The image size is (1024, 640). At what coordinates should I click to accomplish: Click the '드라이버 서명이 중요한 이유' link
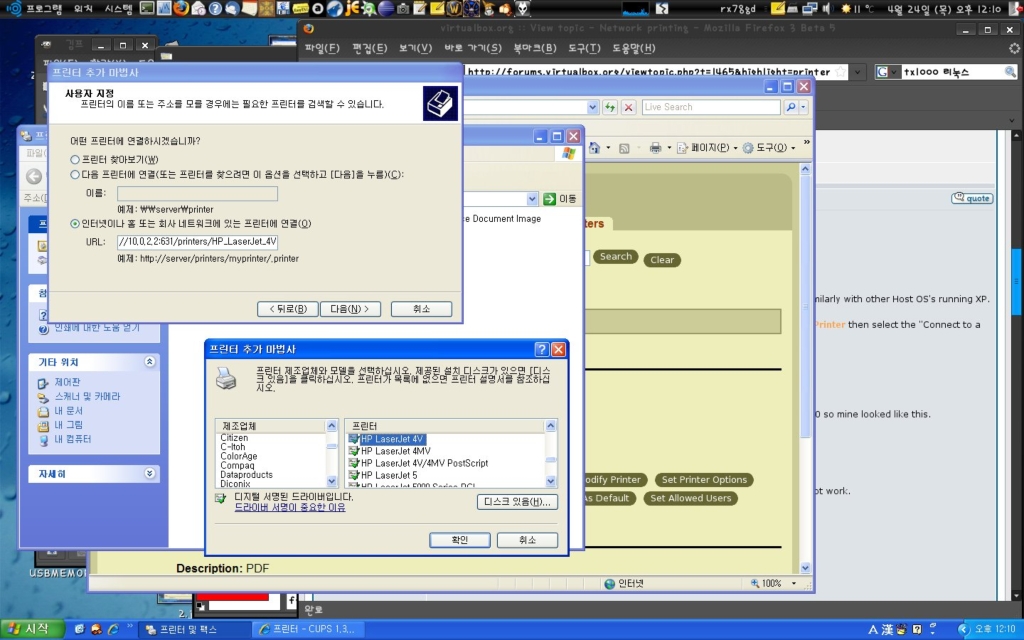pos(290,507)
